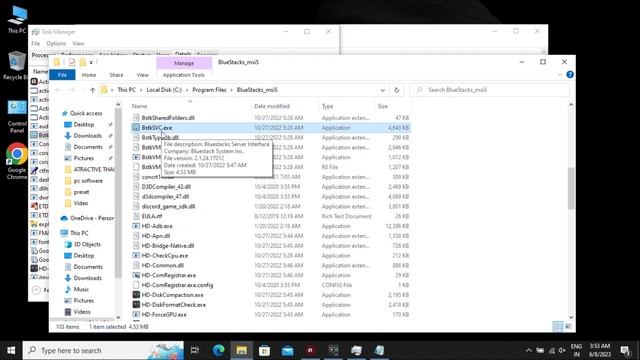Open the View ribbon tab in Explorer
Screen dimensions: 640x360
click(142, 75)
